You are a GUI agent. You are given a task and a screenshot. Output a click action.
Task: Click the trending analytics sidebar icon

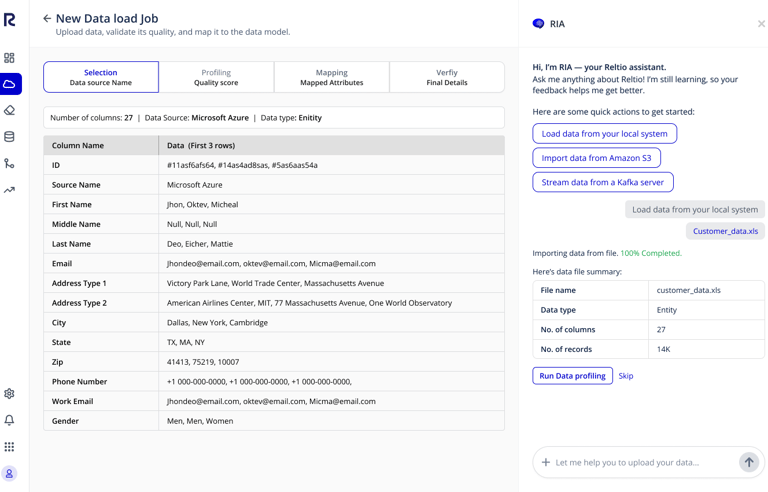pyautogui.click(x=10, y=190)
